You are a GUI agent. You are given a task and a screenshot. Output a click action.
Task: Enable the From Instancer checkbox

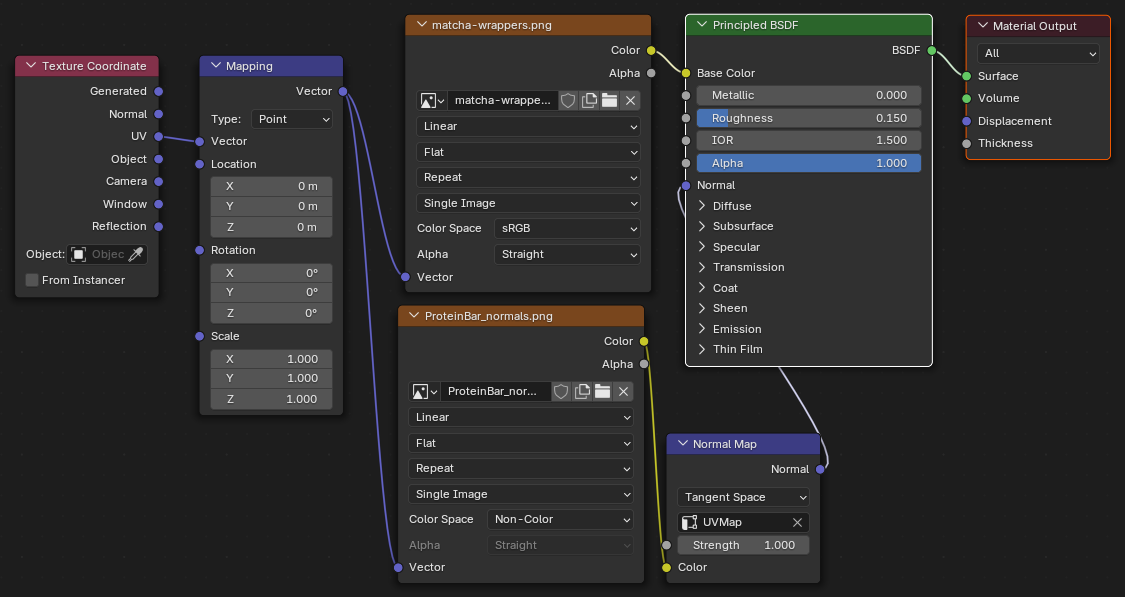[32, 280]
